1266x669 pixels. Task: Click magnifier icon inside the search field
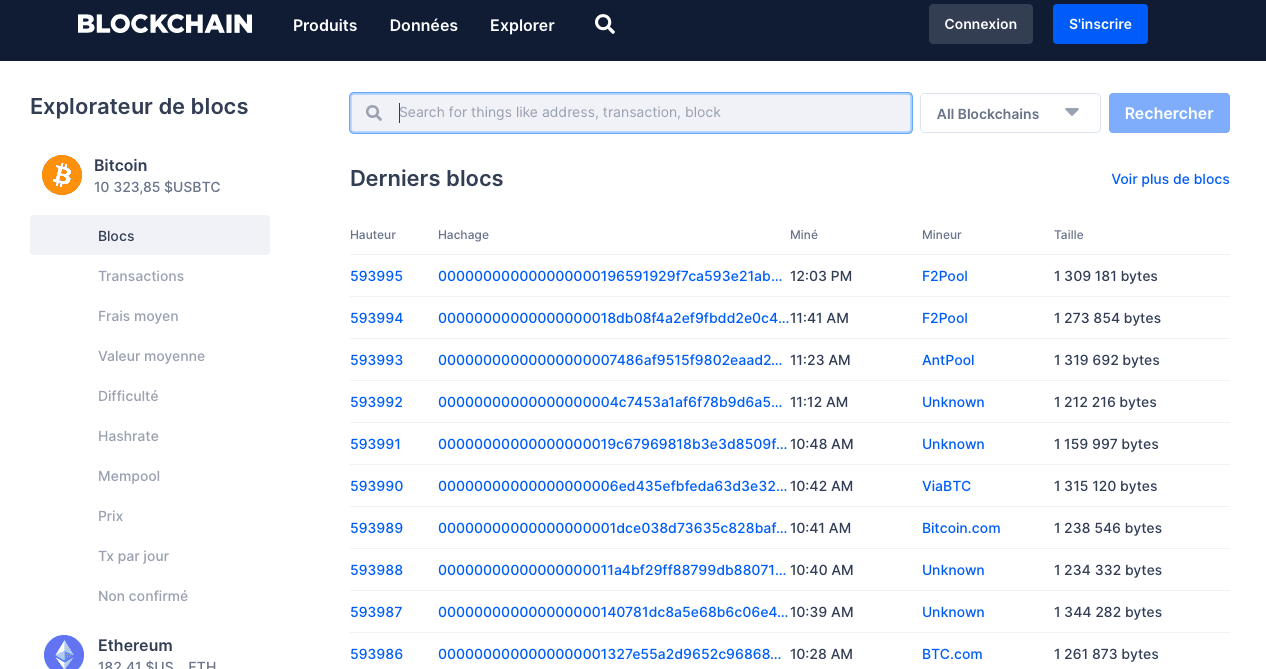tap(374, 113)
